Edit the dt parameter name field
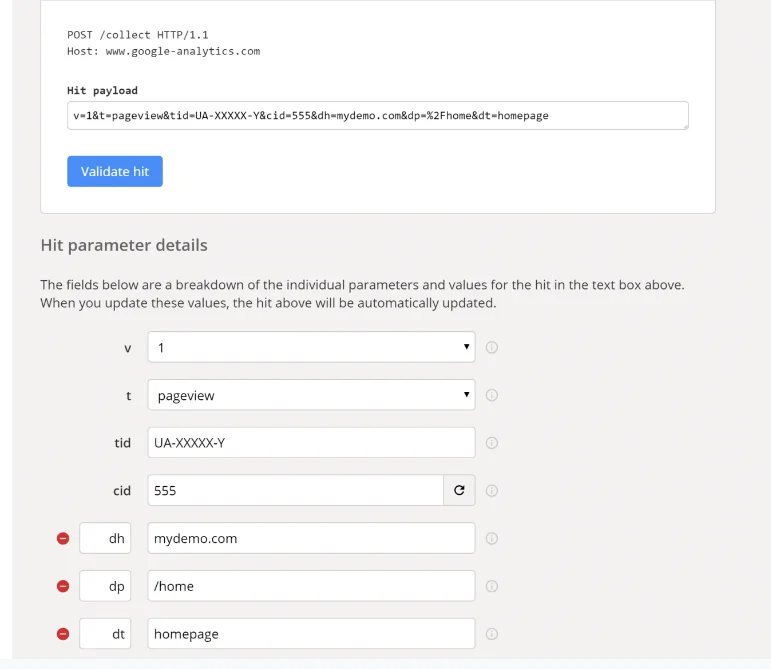This screenshot has width=771, height=669. pyautogui.click(x=105, y=633)
